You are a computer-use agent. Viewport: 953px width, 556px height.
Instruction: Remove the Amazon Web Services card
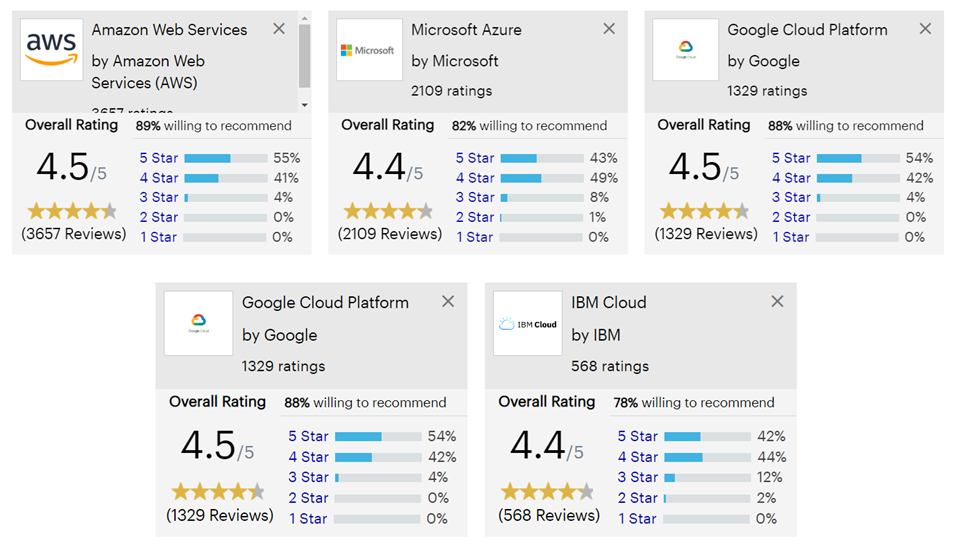coord(279,29)
